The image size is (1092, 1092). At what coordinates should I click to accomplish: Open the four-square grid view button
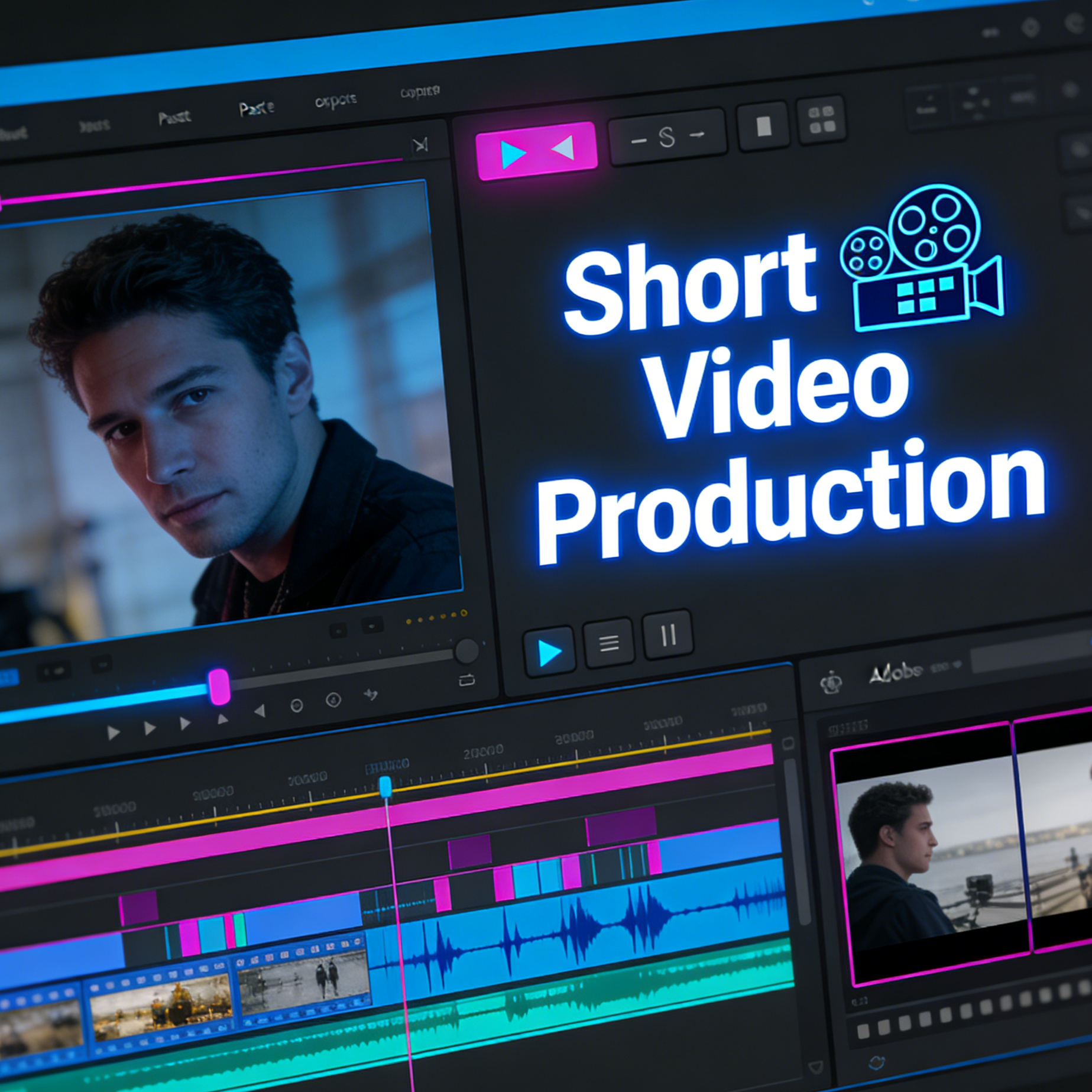point(821,120)
